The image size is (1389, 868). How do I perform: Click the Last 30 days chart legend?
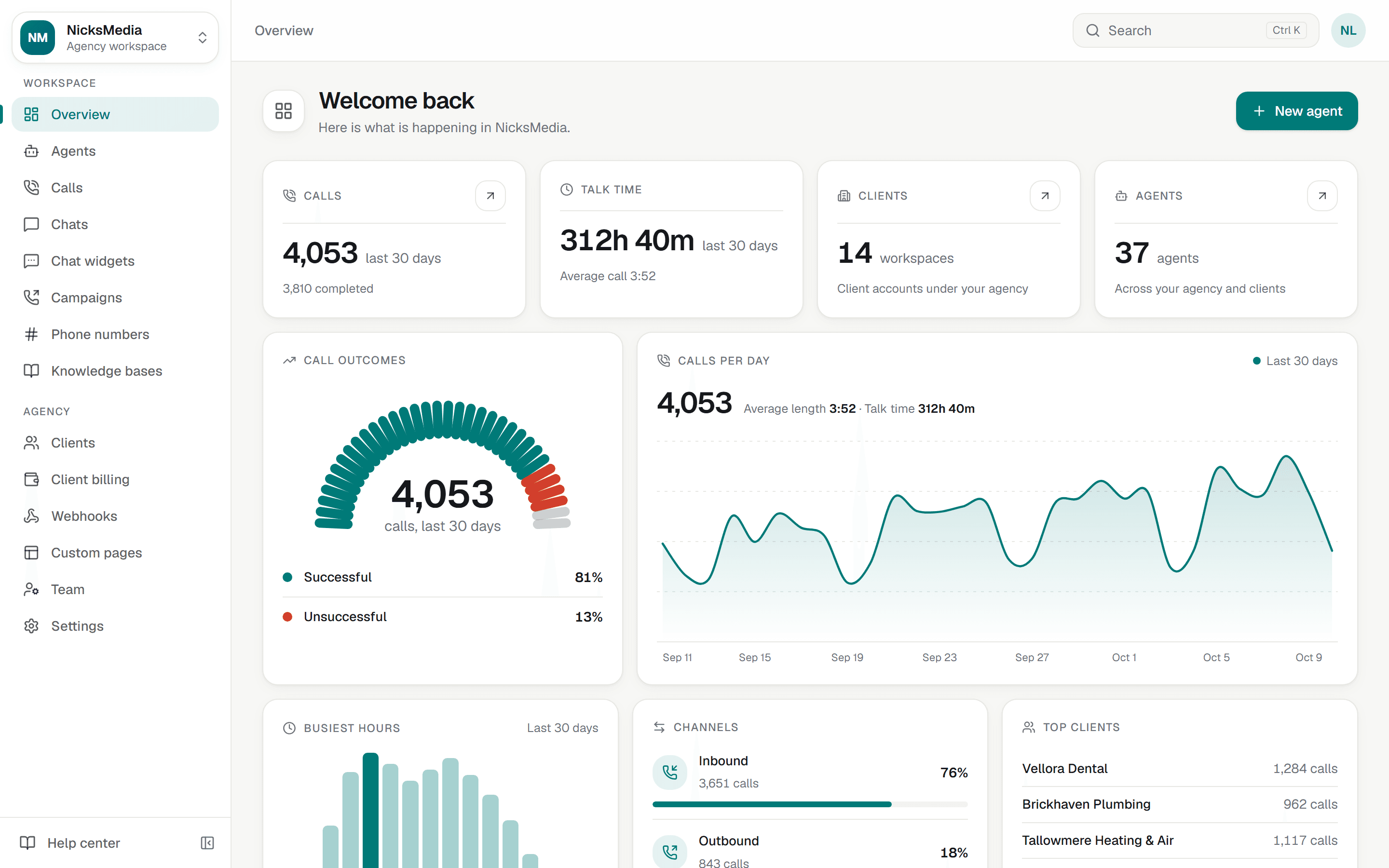click(x=1295, y=361)
